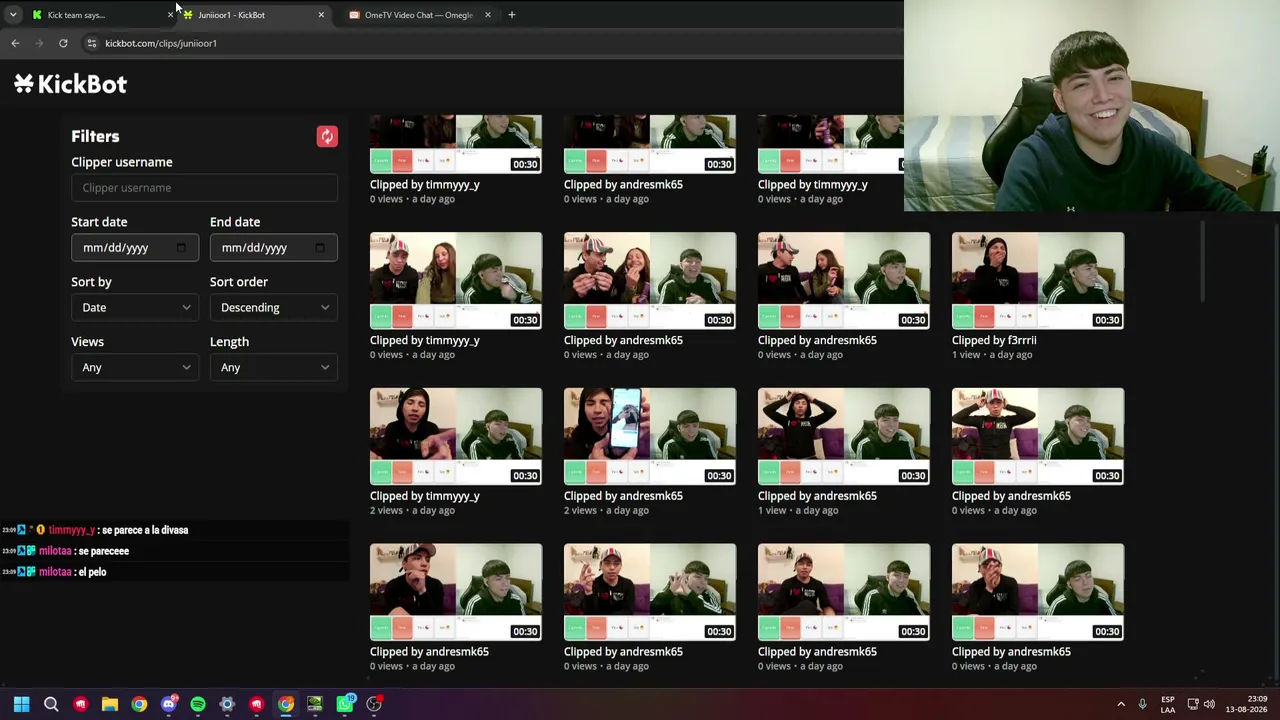Close the Kick team says tab
Screen dimensions: 1280x720
click(170, 15)
